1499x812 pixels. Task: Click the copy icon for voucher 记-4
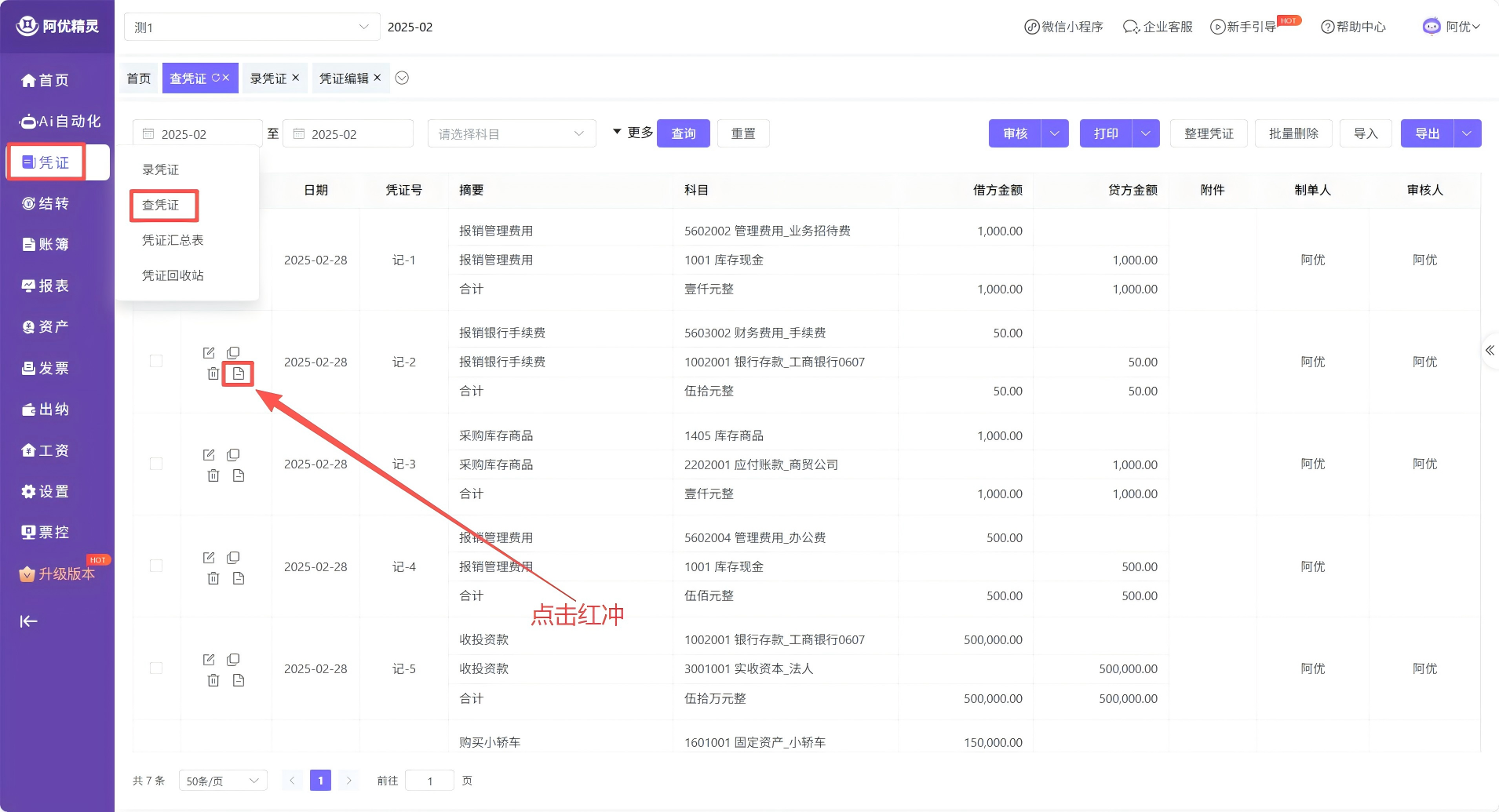coord(233,558)
